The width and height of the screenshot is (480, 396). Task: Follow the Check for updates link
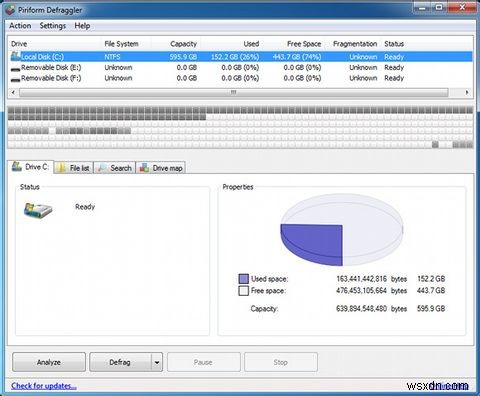coord(44,386)
